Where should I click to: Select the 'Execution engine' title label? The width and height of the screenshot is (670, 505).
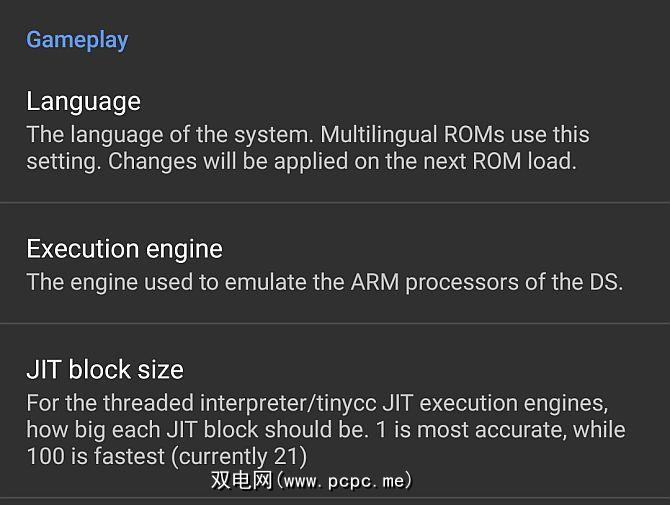pos(124,249)
